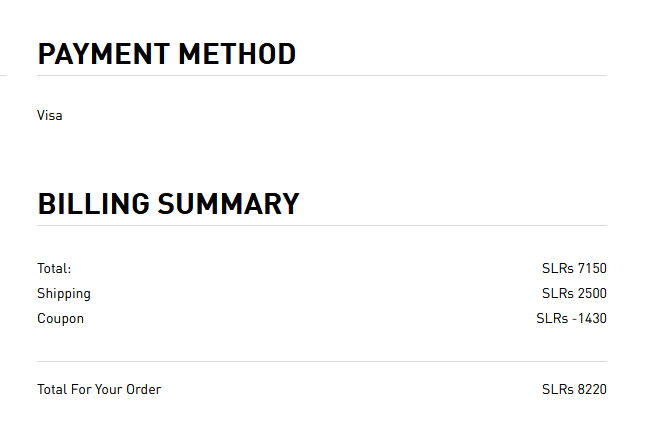
Task: Click the divider line under Billing Summary
Action: click(x=322, y=225)
